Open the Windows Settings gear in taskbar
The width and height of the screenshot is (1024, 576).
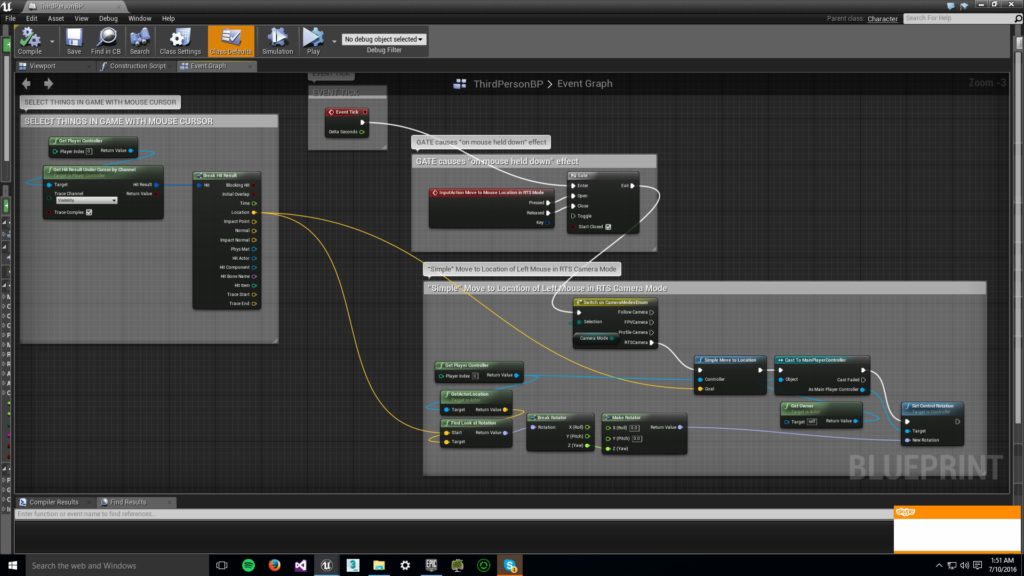pyautogui.click(x=405, y=565)
